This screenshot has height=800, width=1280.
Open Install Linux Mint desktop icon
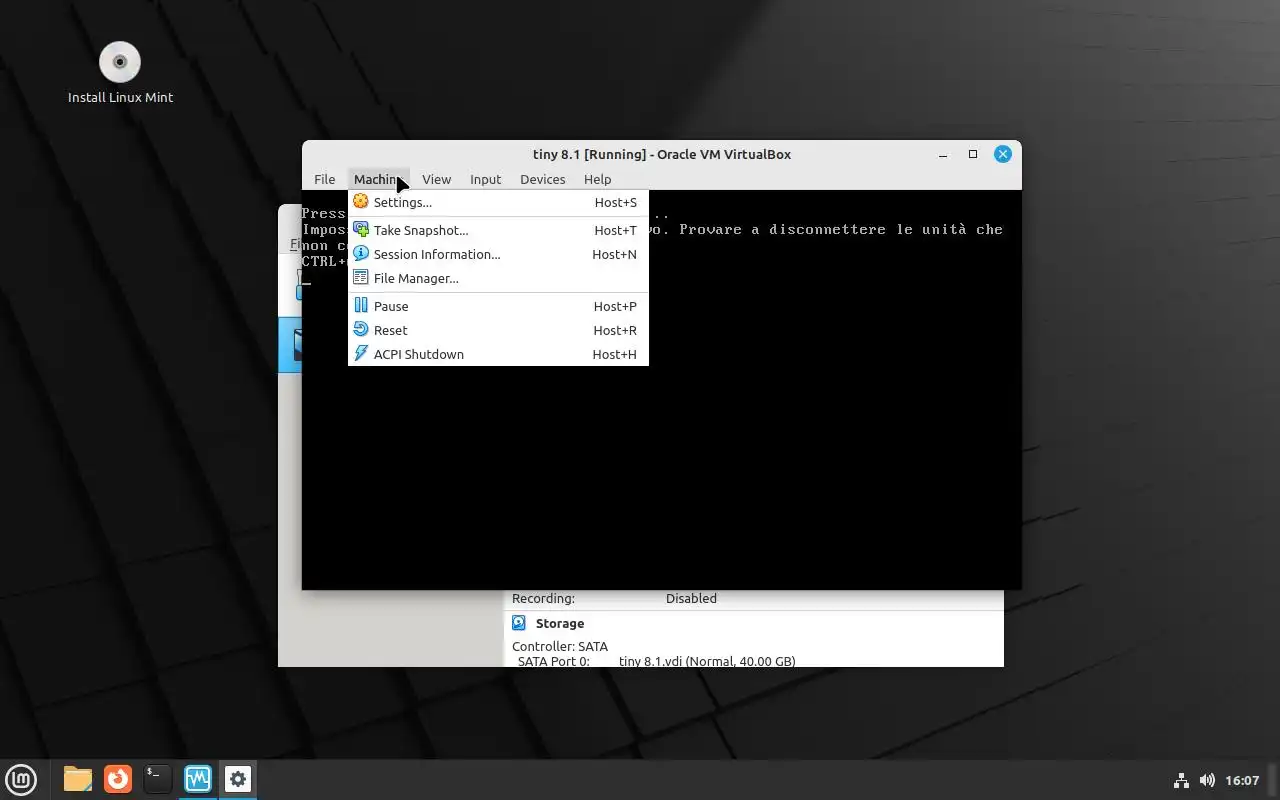coord(120,72)
